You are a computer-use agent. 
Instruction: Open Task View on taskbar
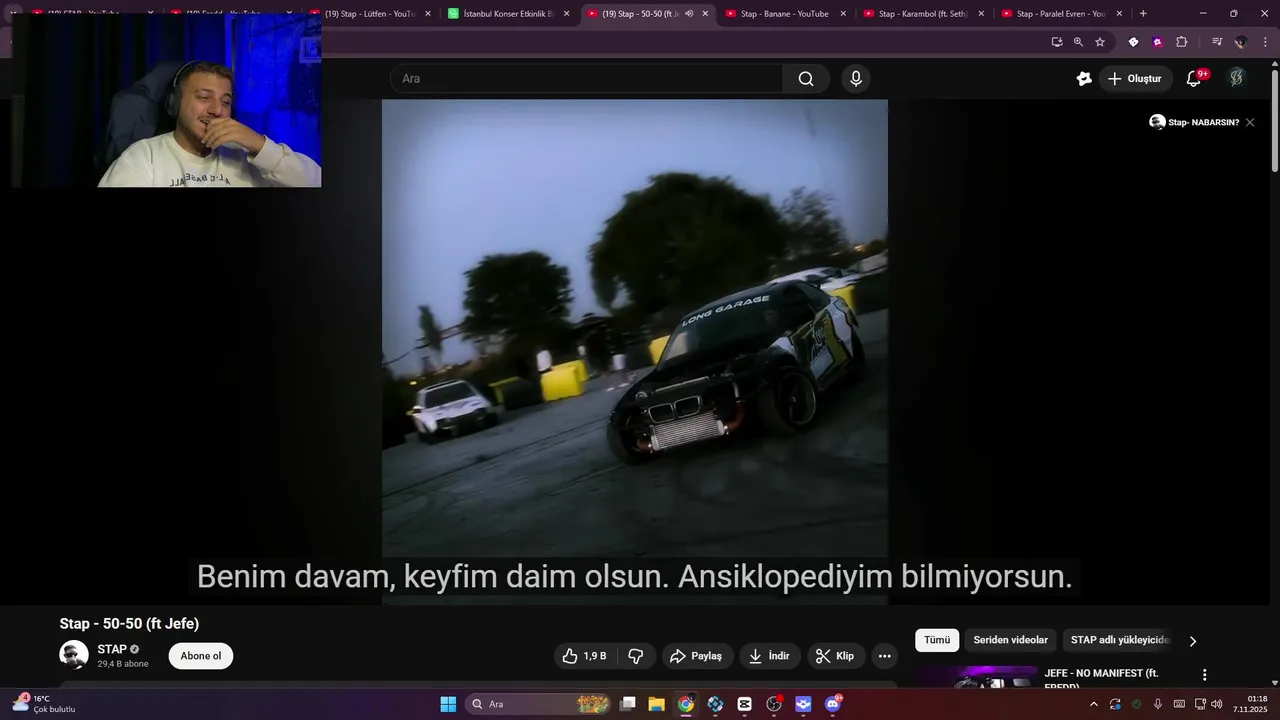(628, 704)
